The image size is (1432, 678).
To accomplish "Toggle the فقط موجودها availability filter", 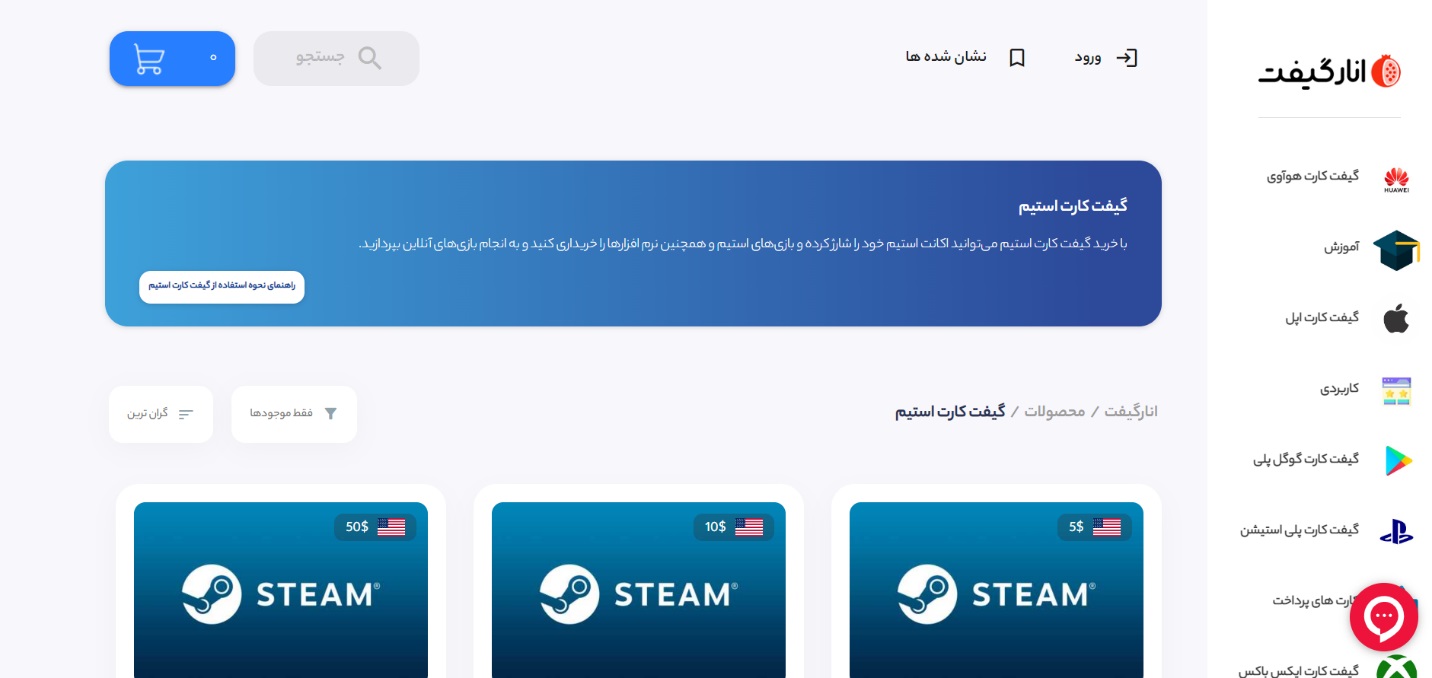I will click(294, 413).
